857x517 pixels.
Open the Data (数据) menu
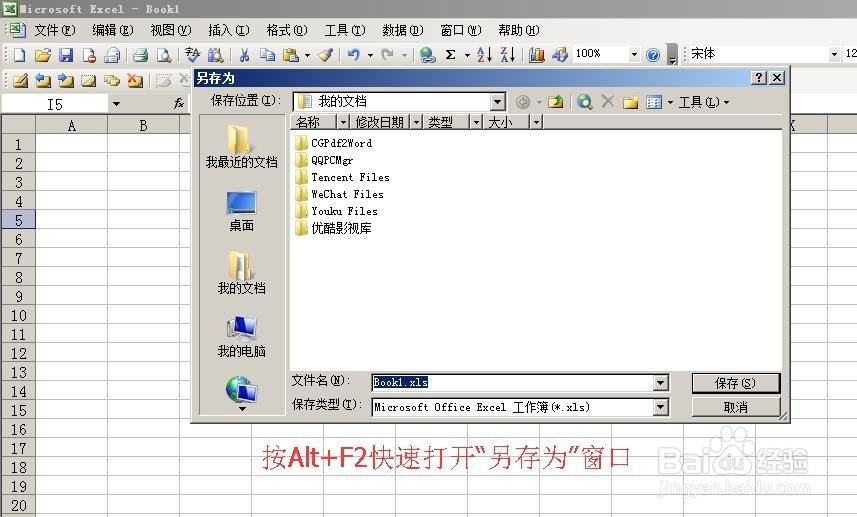click(403, 30)
